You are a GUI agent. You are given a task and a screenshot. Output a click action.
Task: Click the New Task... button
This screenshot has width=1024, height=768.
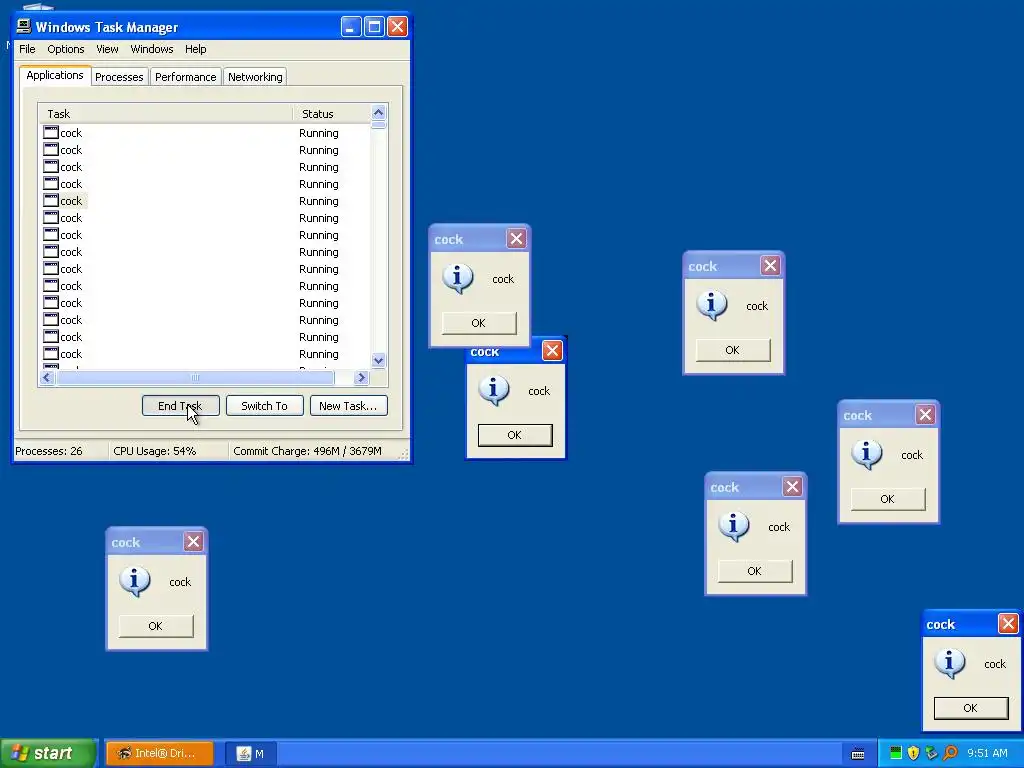pyautogui.click(x=348, y=406)
